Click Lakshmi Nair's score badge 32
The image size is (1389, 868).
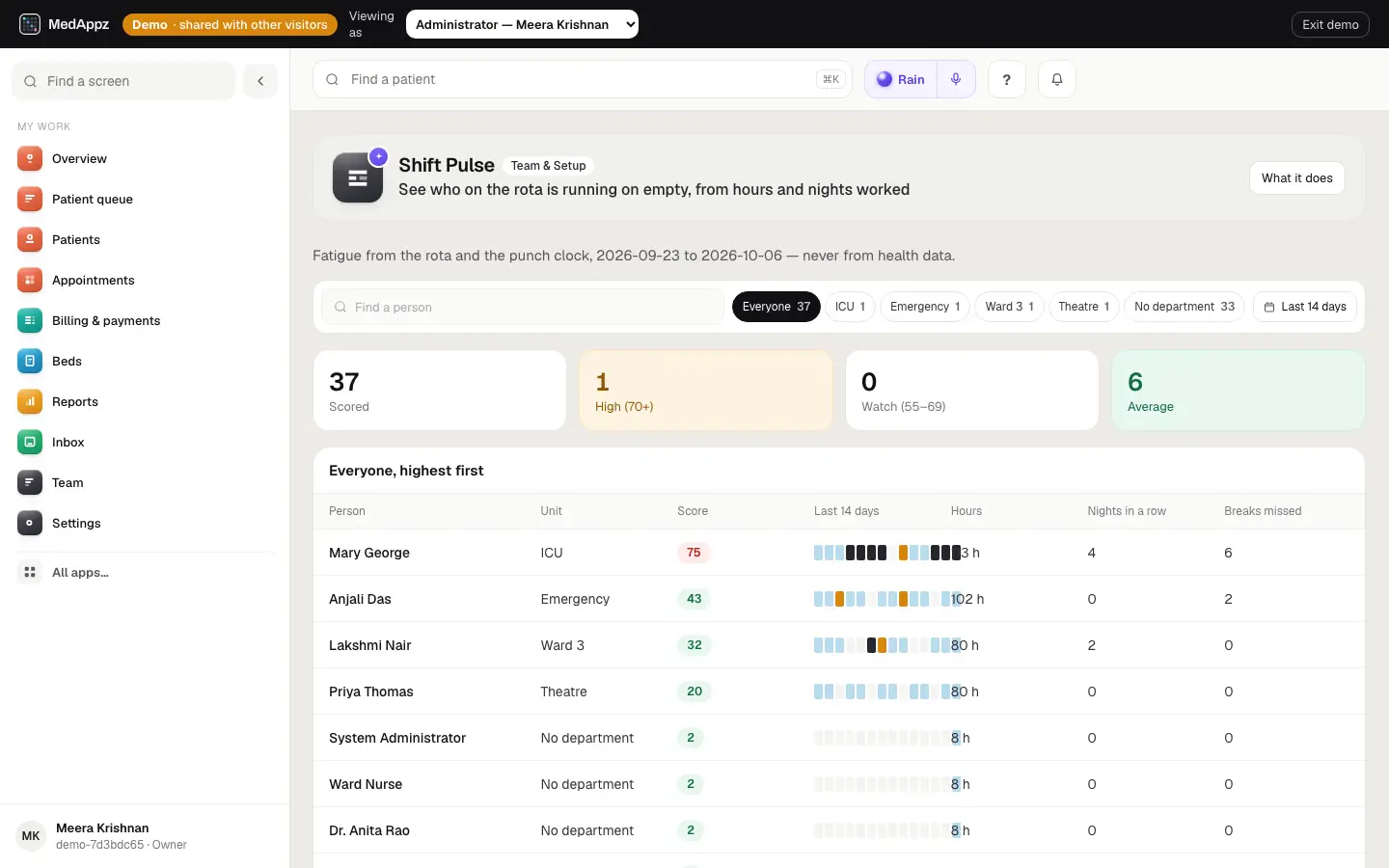pyautogui.click(x=694, y=645)
